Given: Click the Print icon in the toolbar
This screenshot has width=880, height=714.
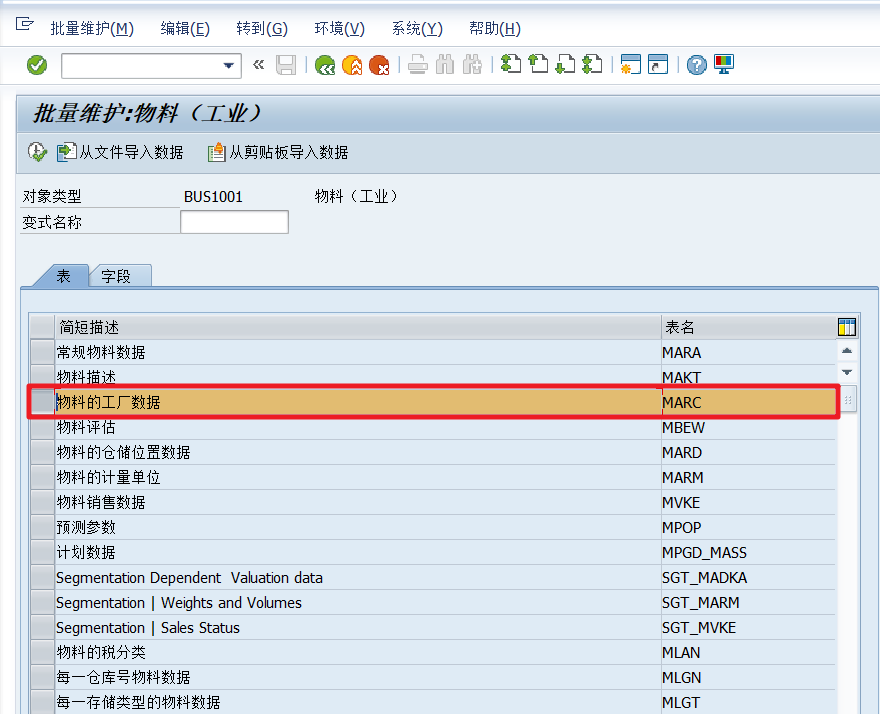Looking at the screenshot, I should [417, 64].
